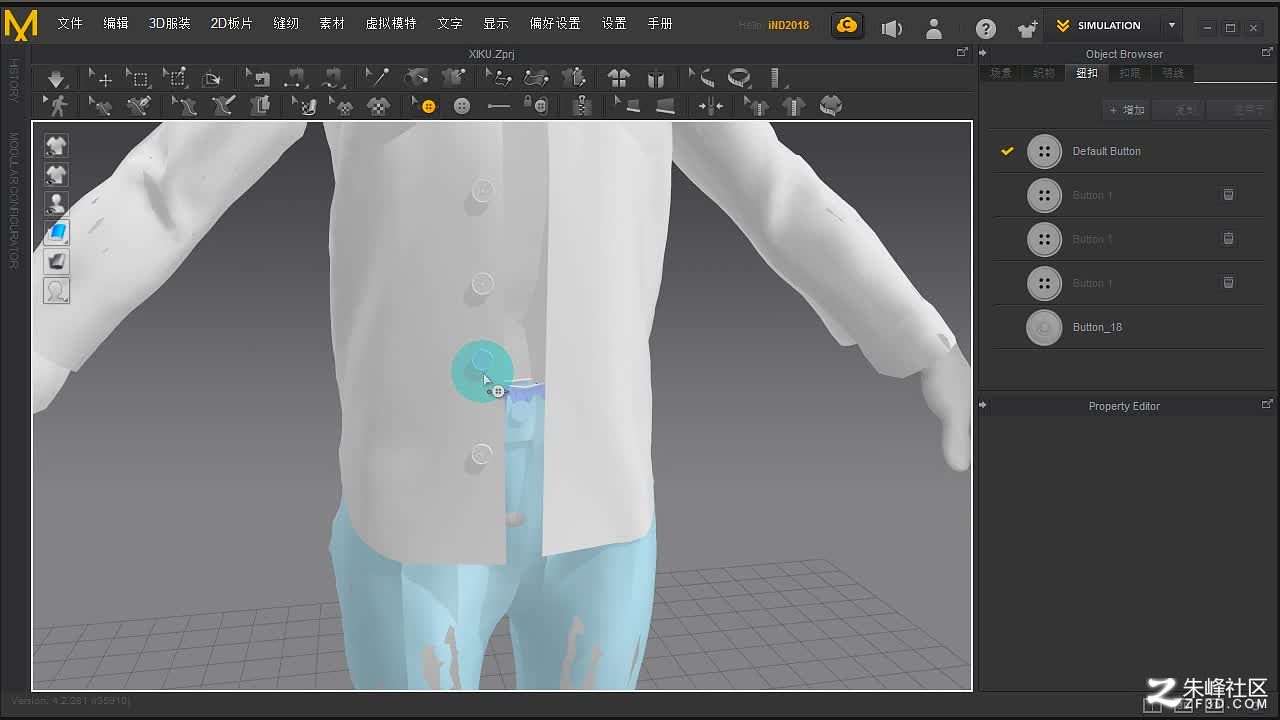Click the Simulate down-arrow tool
This screenshot has width=1280, height=720.
coord(56,78)
